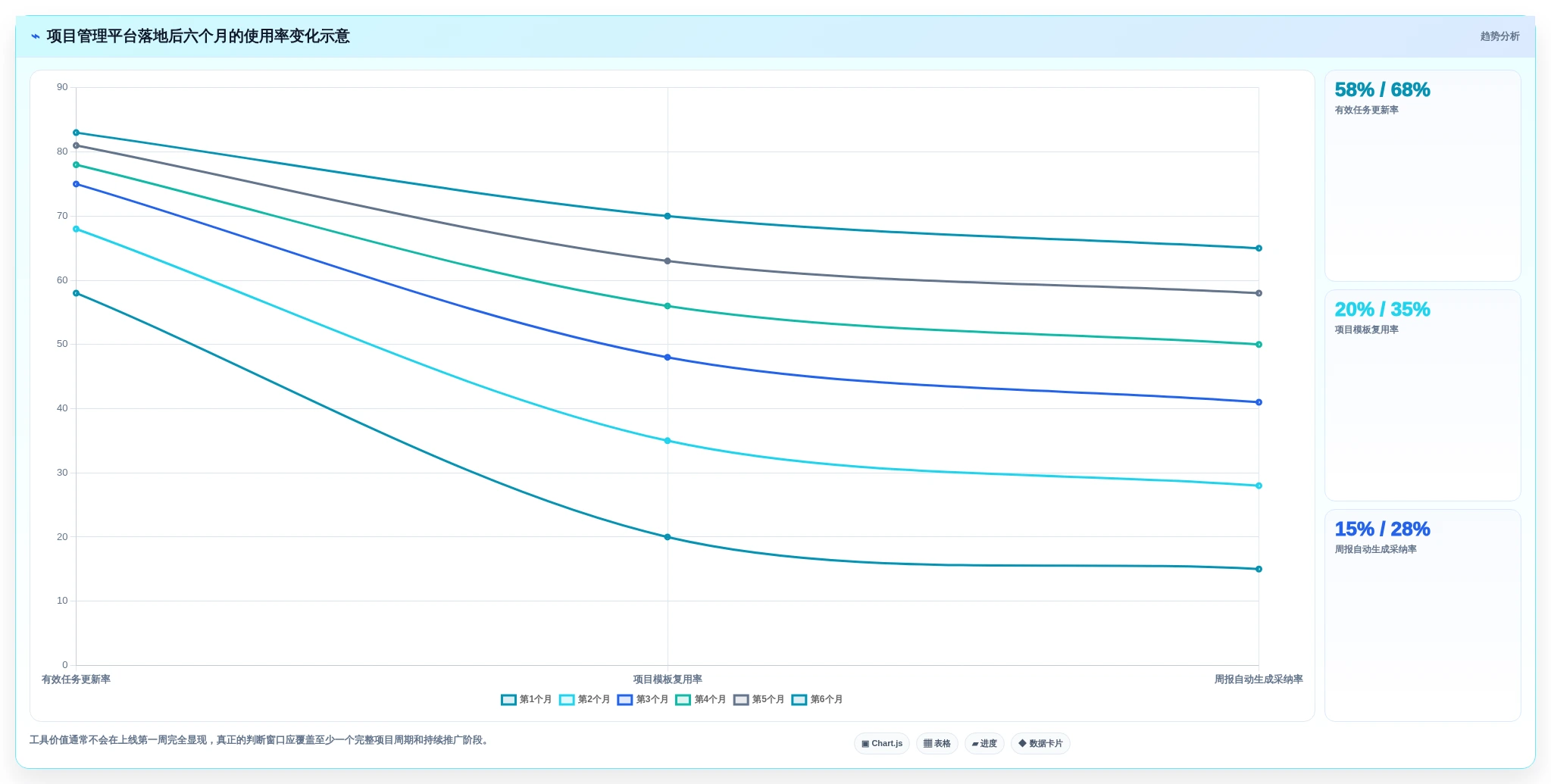The image size is (1551, 784).
Task: Click 第2个月 point at 有效任务更新率 (68)
Action: tap(76, 229)
